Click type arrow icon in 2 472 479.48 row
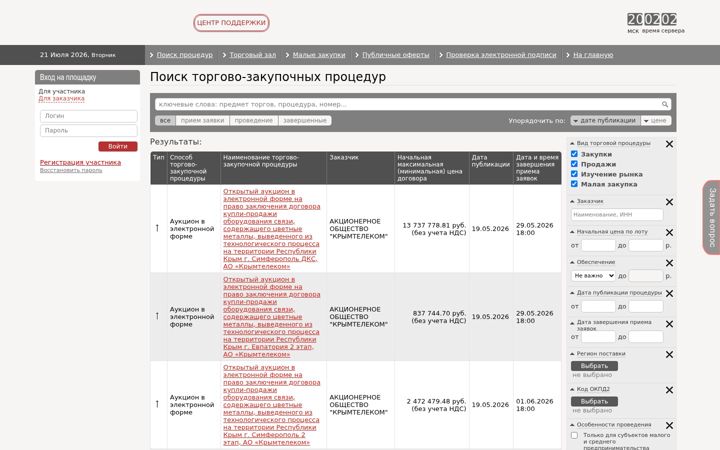 tap(157, 404)
